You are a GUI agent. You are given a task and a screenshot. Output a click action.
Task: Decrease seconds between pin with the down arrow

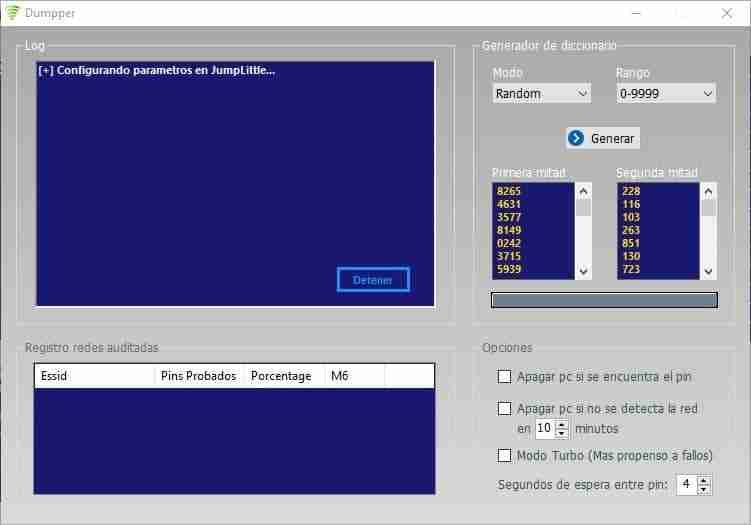point(704,489)
